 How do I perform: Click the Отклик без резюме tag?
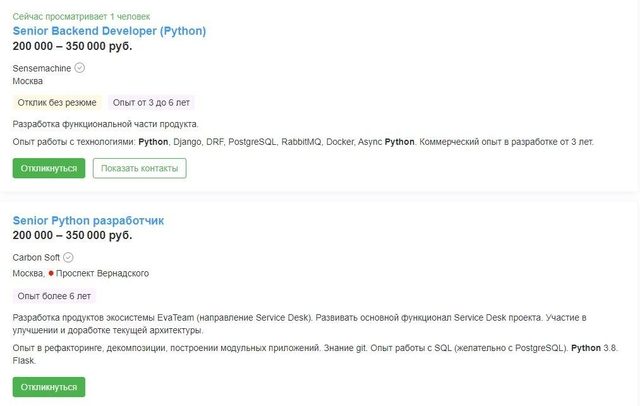click(x=57, y=102)
